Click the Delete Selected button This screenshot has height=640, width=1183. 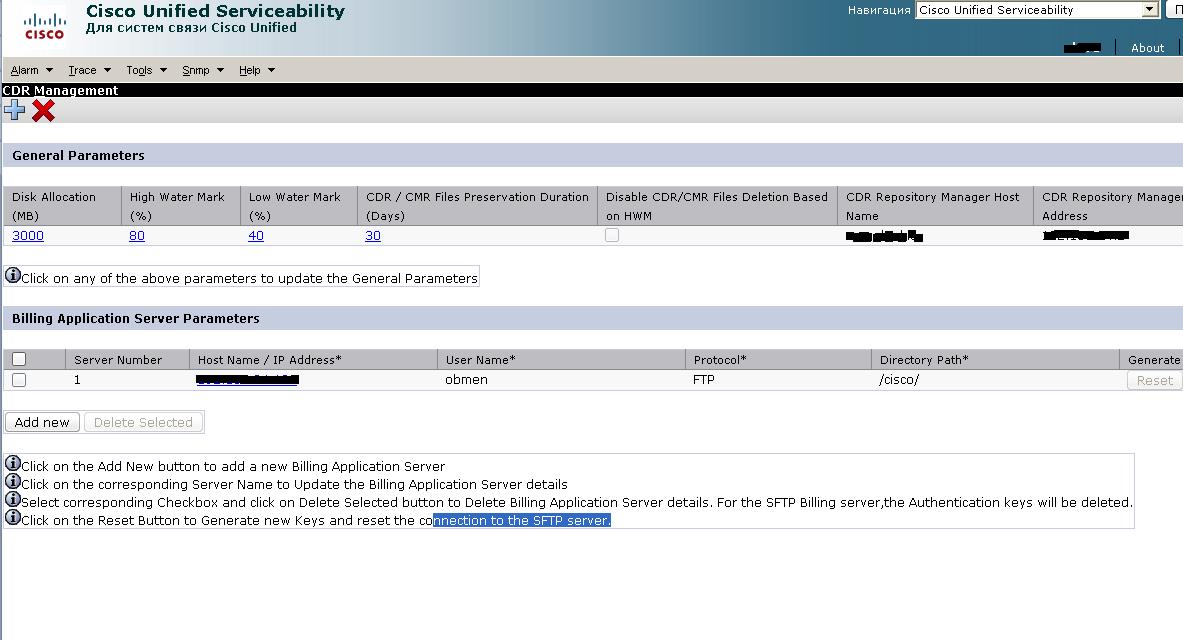point(143,422)
